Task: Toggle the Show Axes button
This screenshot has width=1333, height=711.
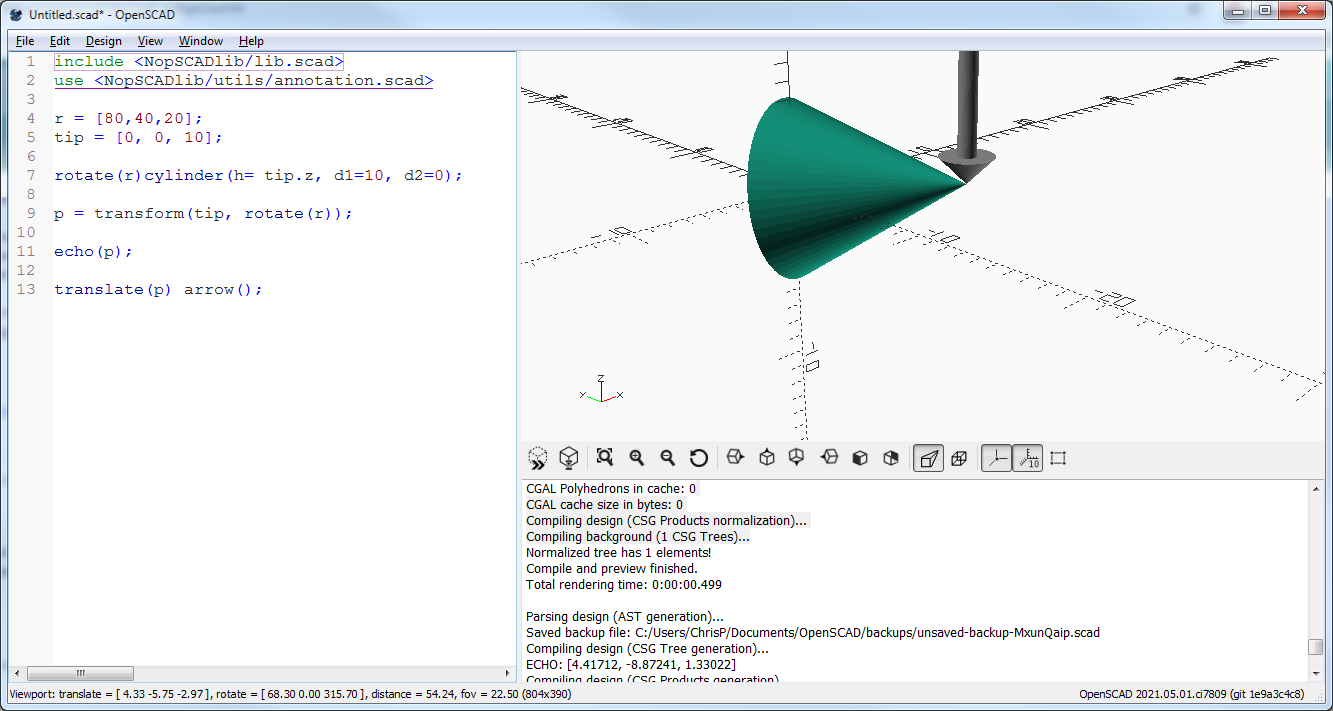Action: 996,458
